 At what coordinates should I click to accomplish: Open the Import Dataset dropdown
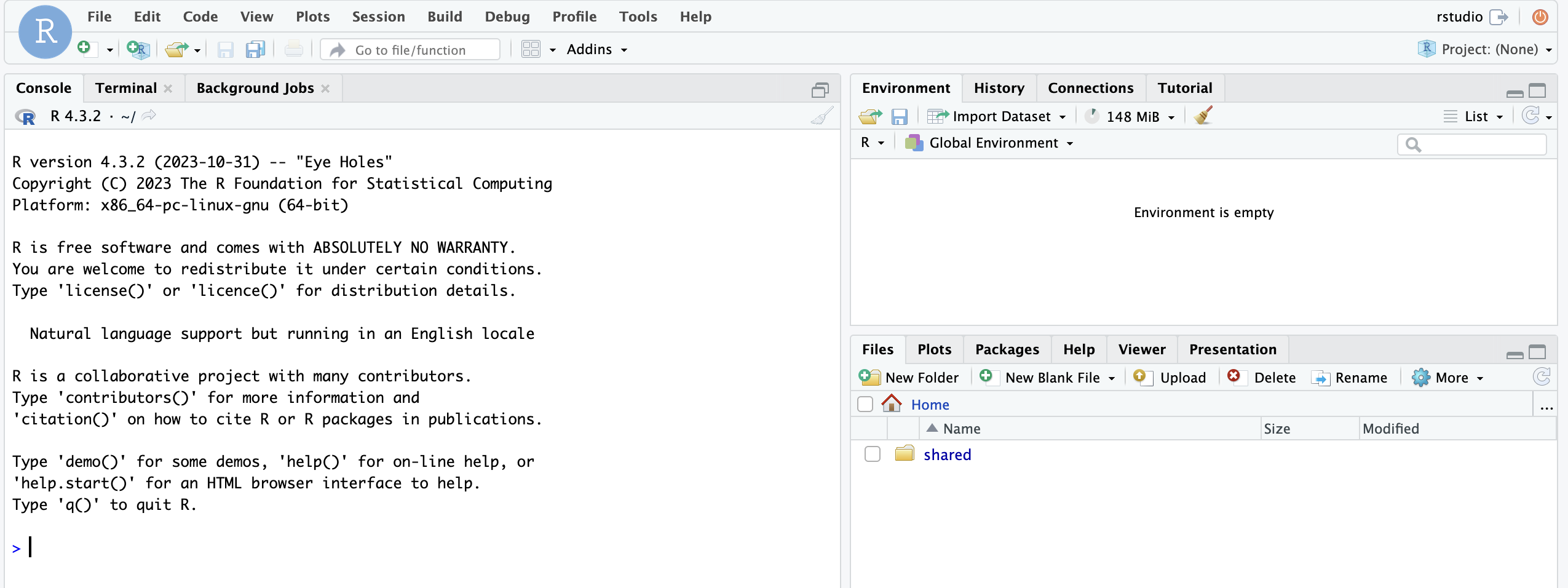(997, 116)
